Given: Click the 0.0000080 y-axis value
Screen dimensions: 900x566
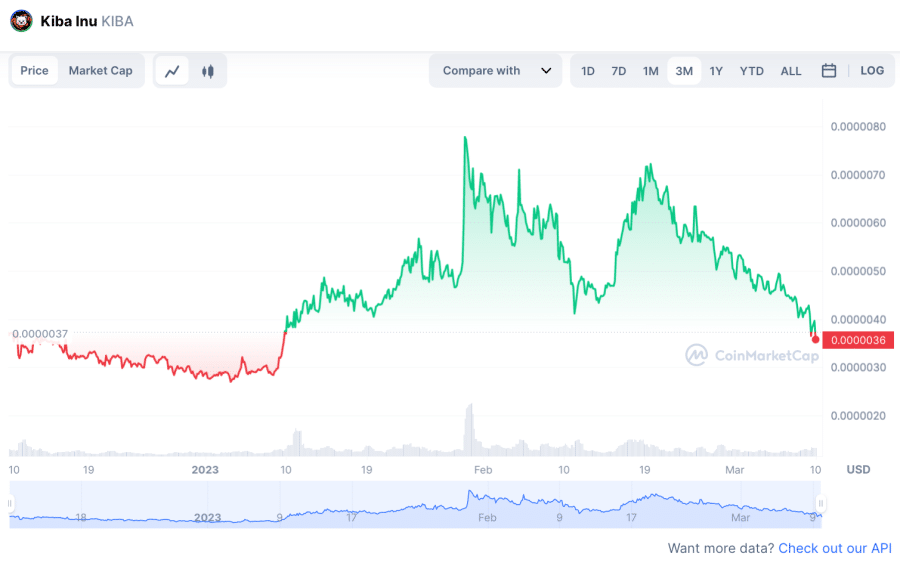Looking at the screenshot, I should click(858, 126).
